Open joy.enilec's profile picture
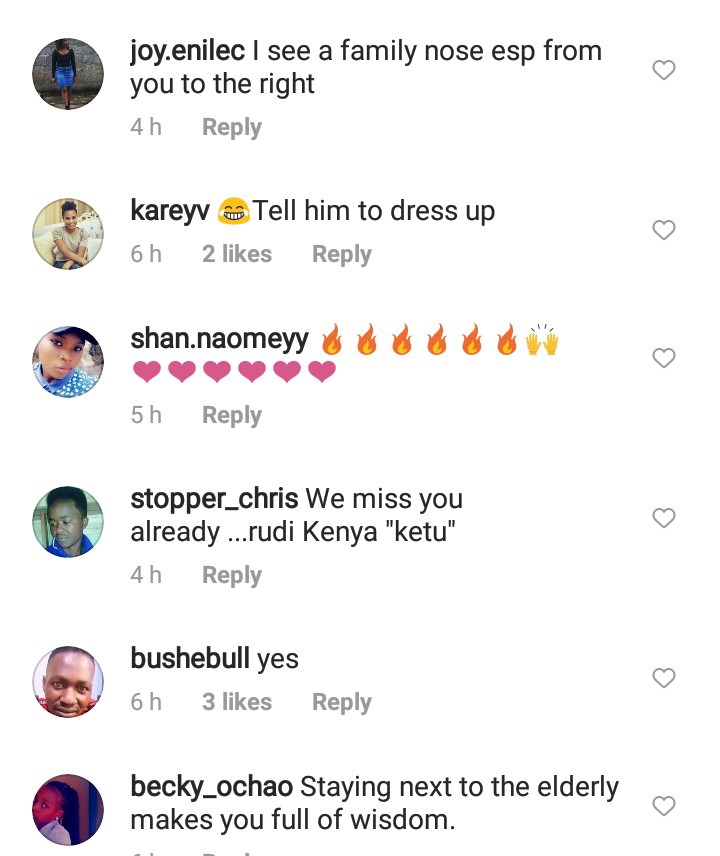This screenshot has width=720, height=856. click(x=68, y=74)
